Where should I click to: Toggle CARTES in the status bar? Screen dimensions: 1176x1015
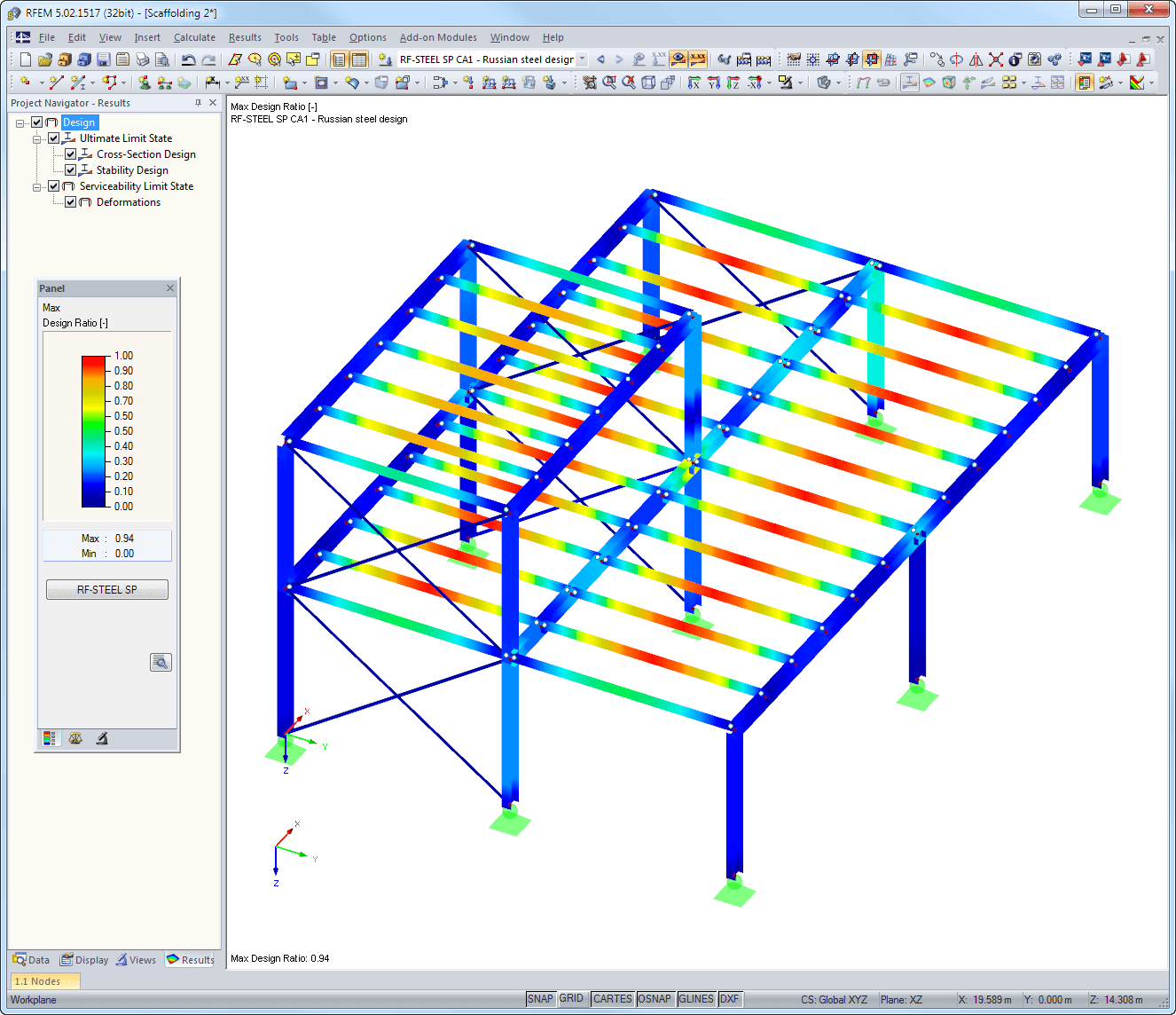613,999
